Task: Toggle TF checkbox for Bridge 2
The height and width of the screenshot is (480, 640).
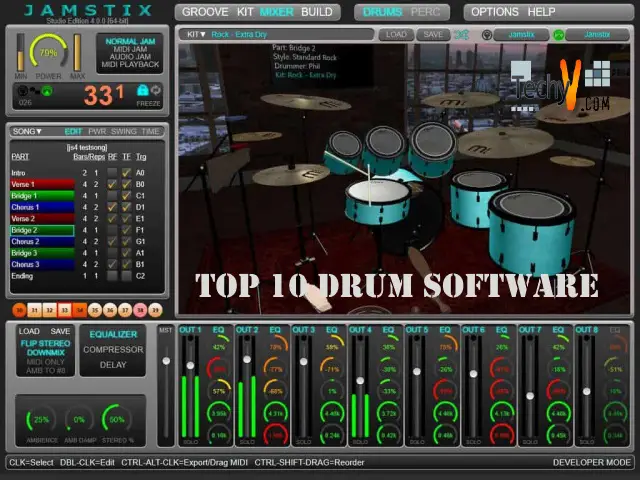Action: click(x=127, y=230)
